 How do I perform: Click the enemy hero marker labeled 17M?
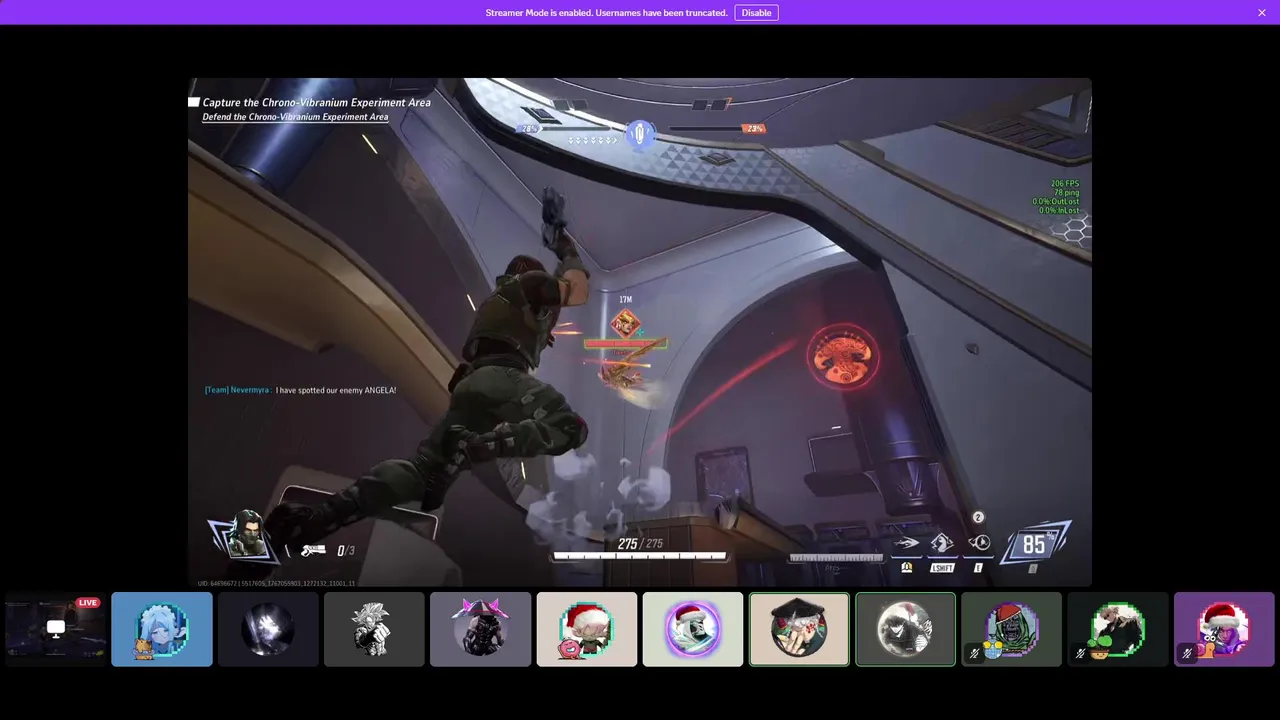[625, 322]
